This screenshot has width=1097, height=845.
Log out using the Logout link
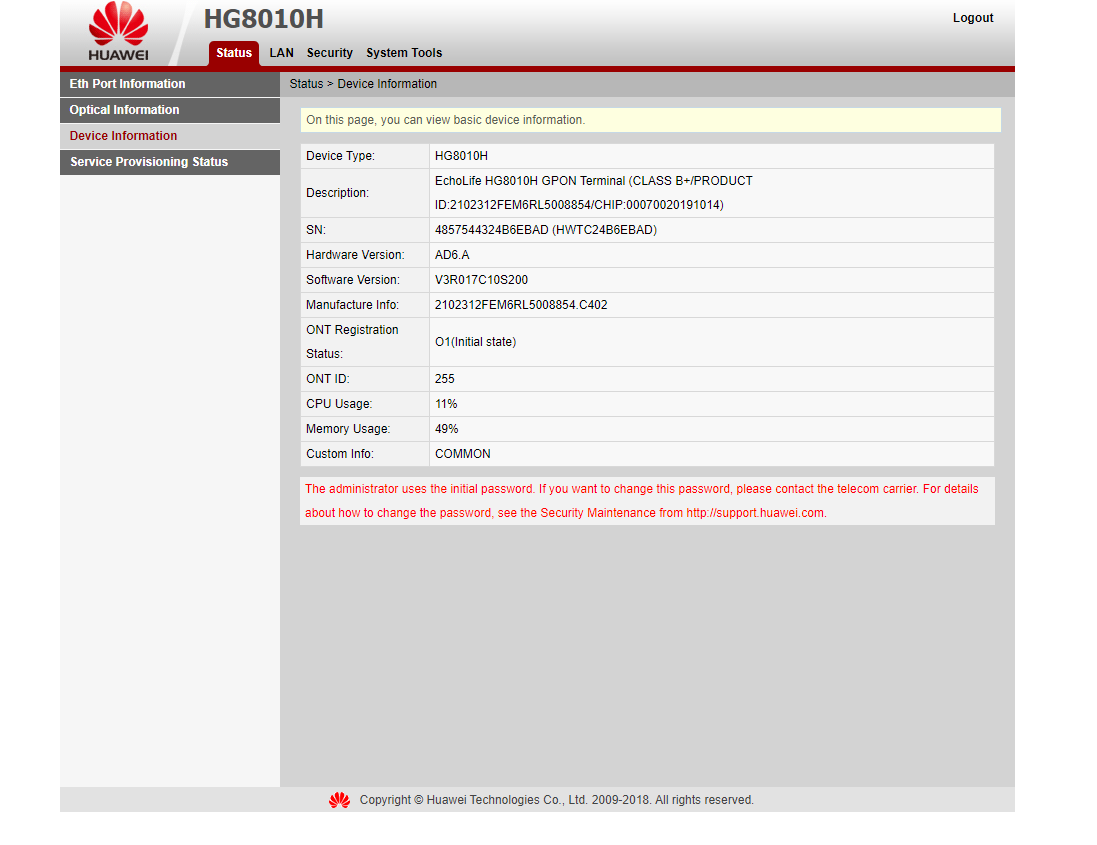point(972,18)
